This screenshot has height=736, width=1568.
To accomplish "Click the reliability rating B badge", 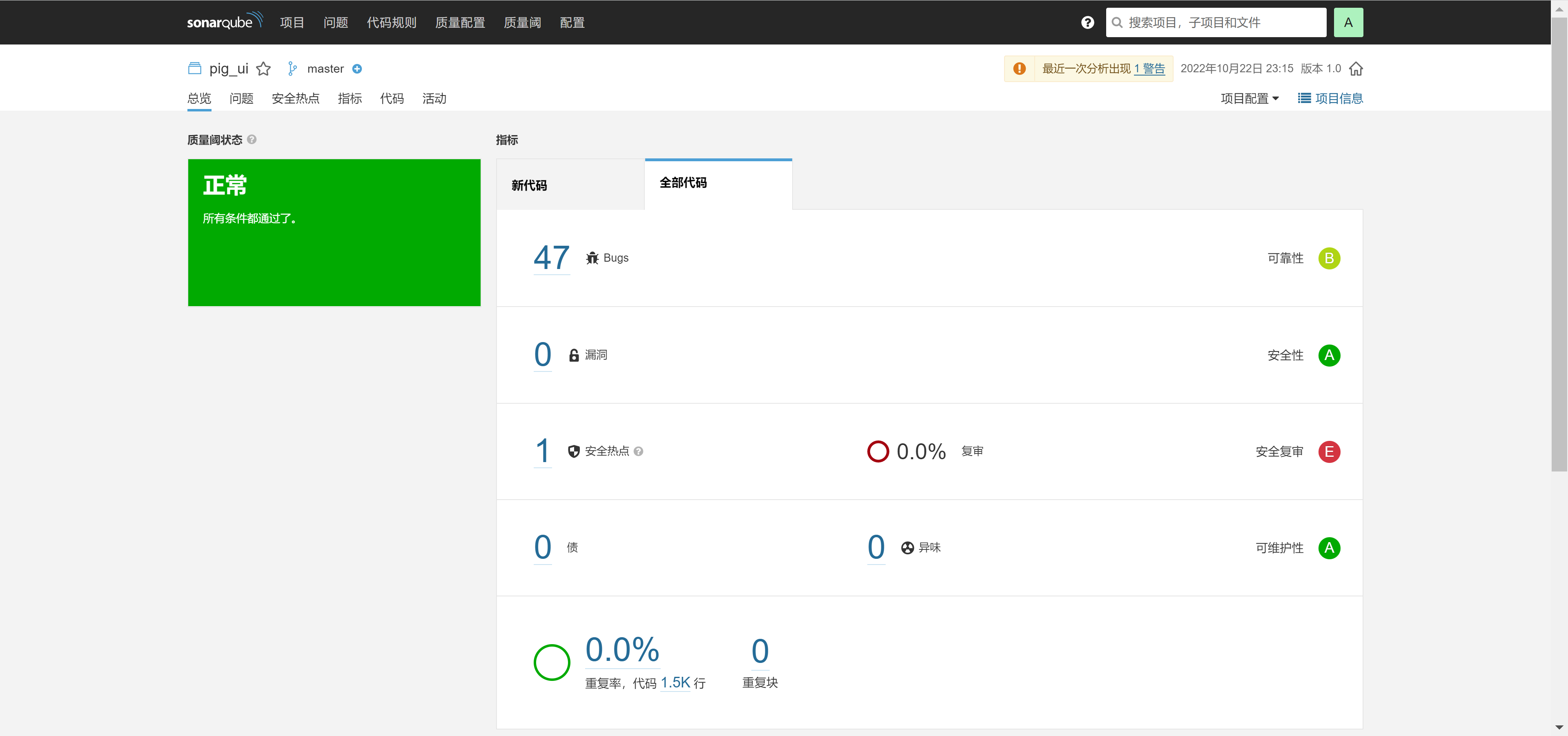I will pyautogui.click(x=1329, y=258).
